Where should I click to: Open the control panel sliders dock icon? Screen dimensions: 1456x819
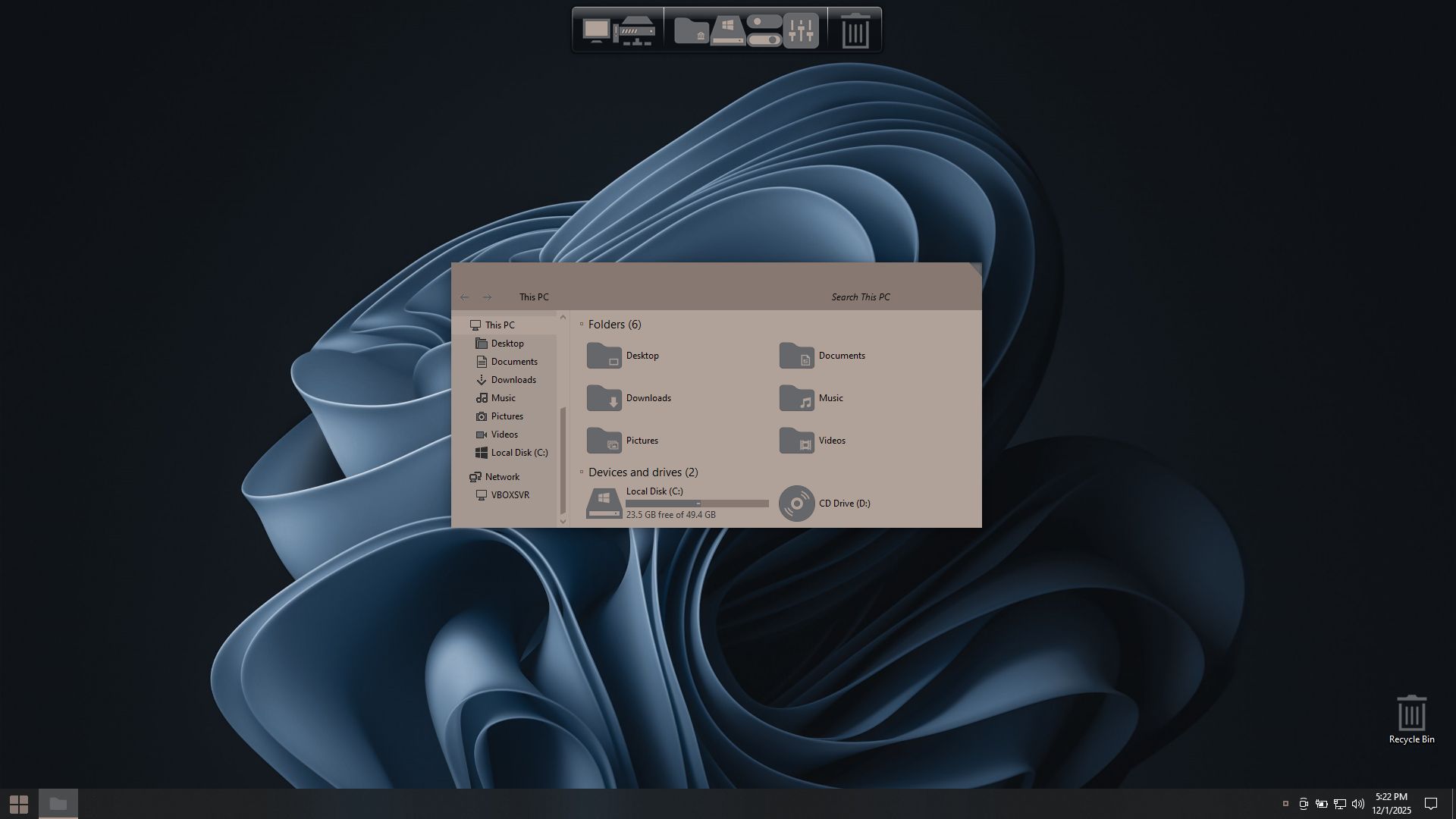[801, 30]
